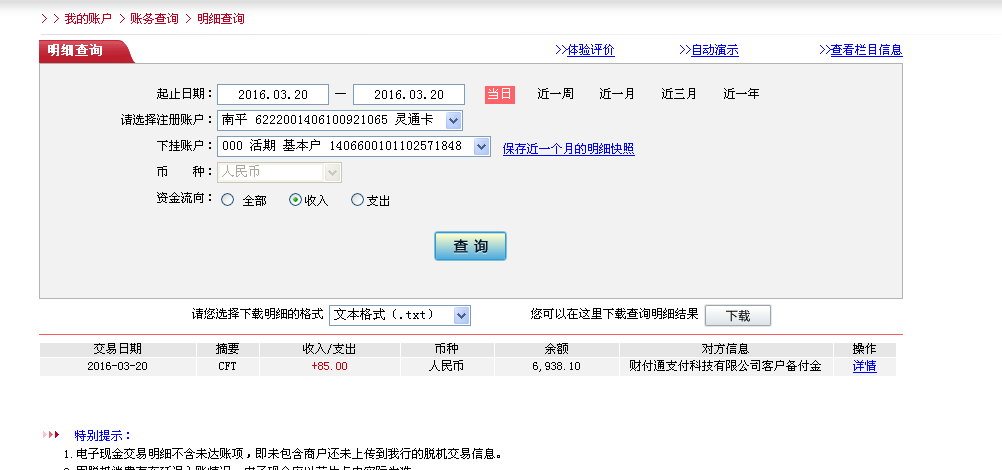This screenshot has width=1002, height=470.
Task: Open the 体验评价 link
Action: click(x=590, y=50)
